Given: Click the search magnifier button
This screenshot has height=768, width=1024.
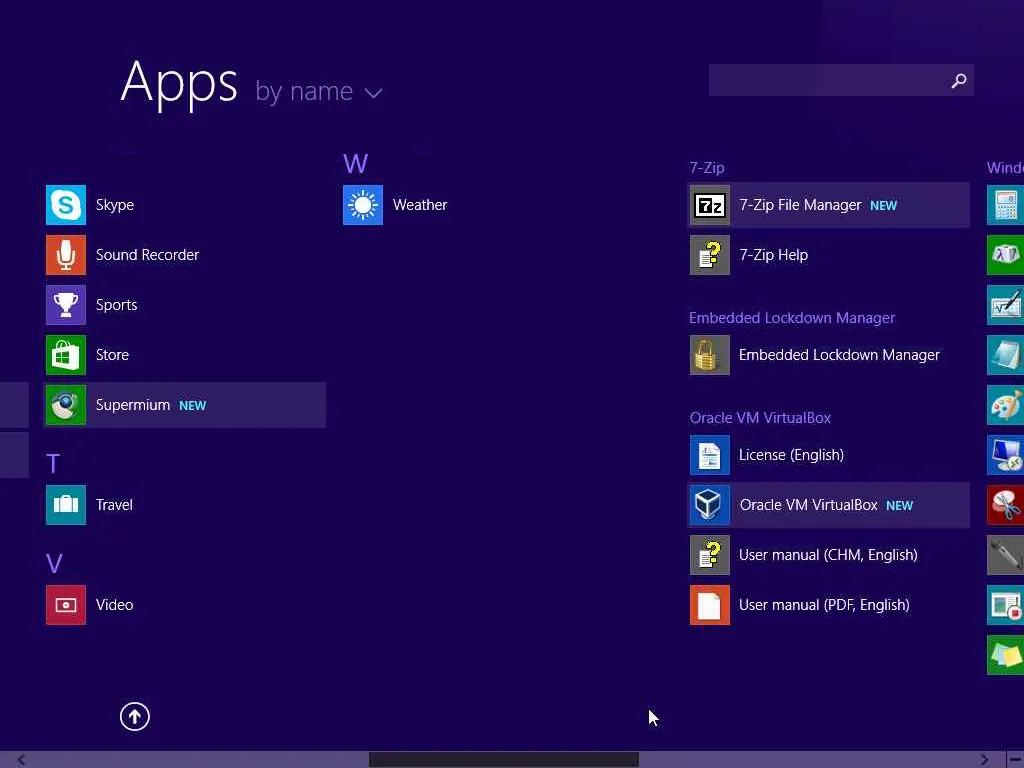Looking at the screenshot, I should 959,80.
